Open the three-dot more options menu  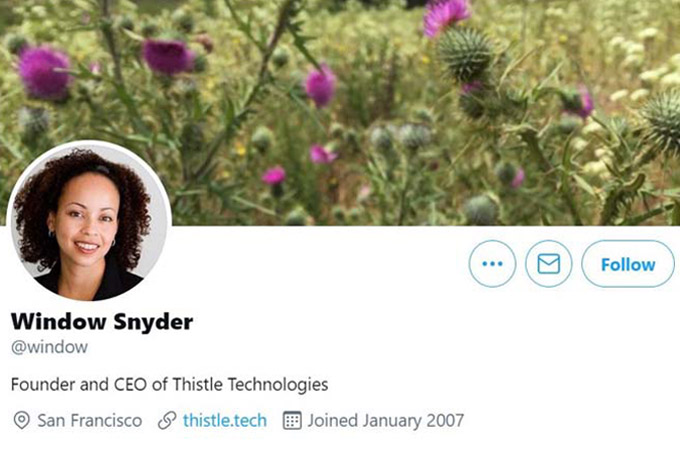tap(492, 264)
